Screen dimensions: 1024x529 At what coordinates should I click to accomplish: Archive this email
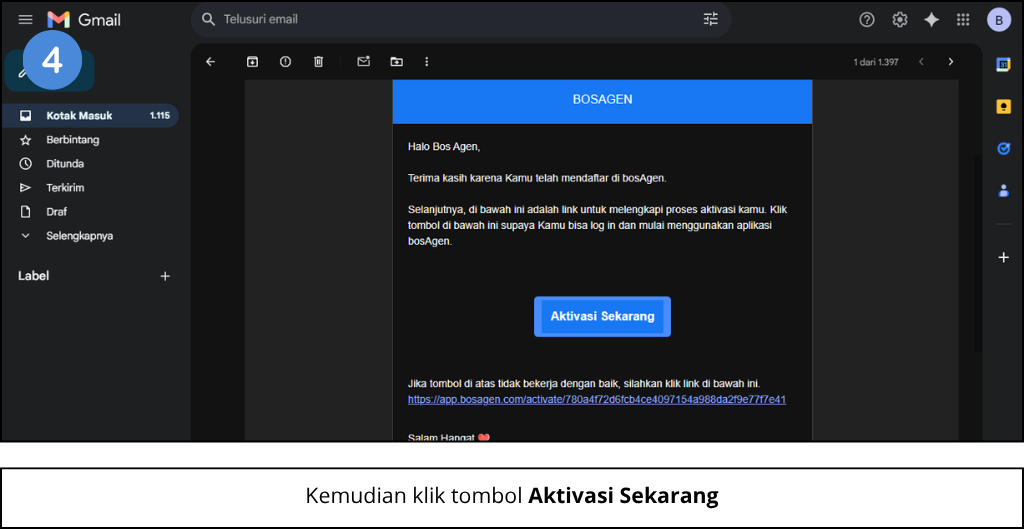252,61
